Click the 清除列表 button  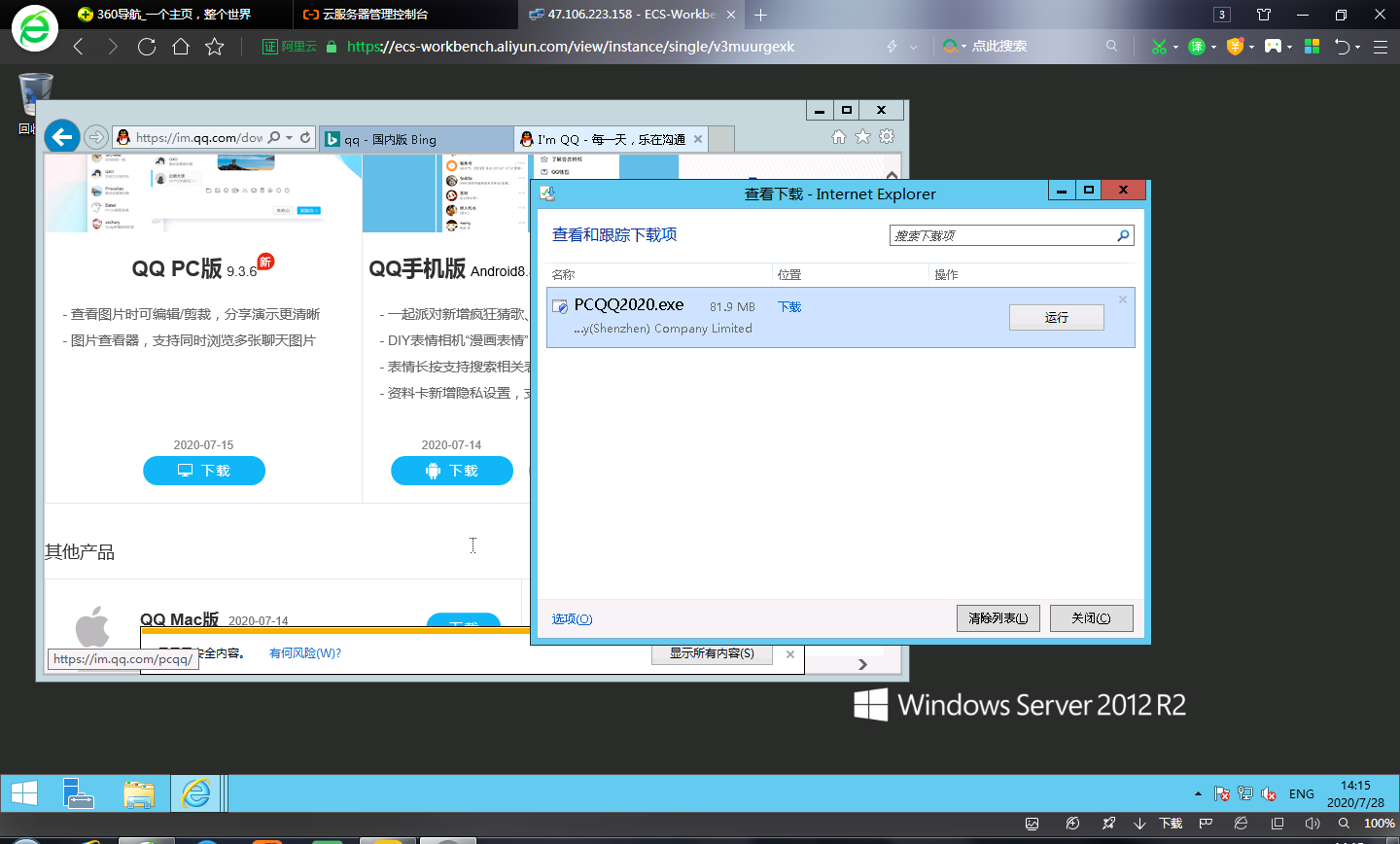(997, 618)
